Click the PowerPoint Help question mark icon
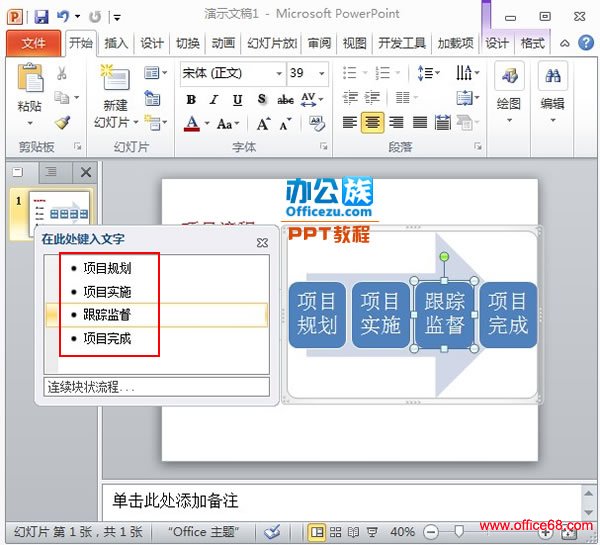 coord(586,43)
